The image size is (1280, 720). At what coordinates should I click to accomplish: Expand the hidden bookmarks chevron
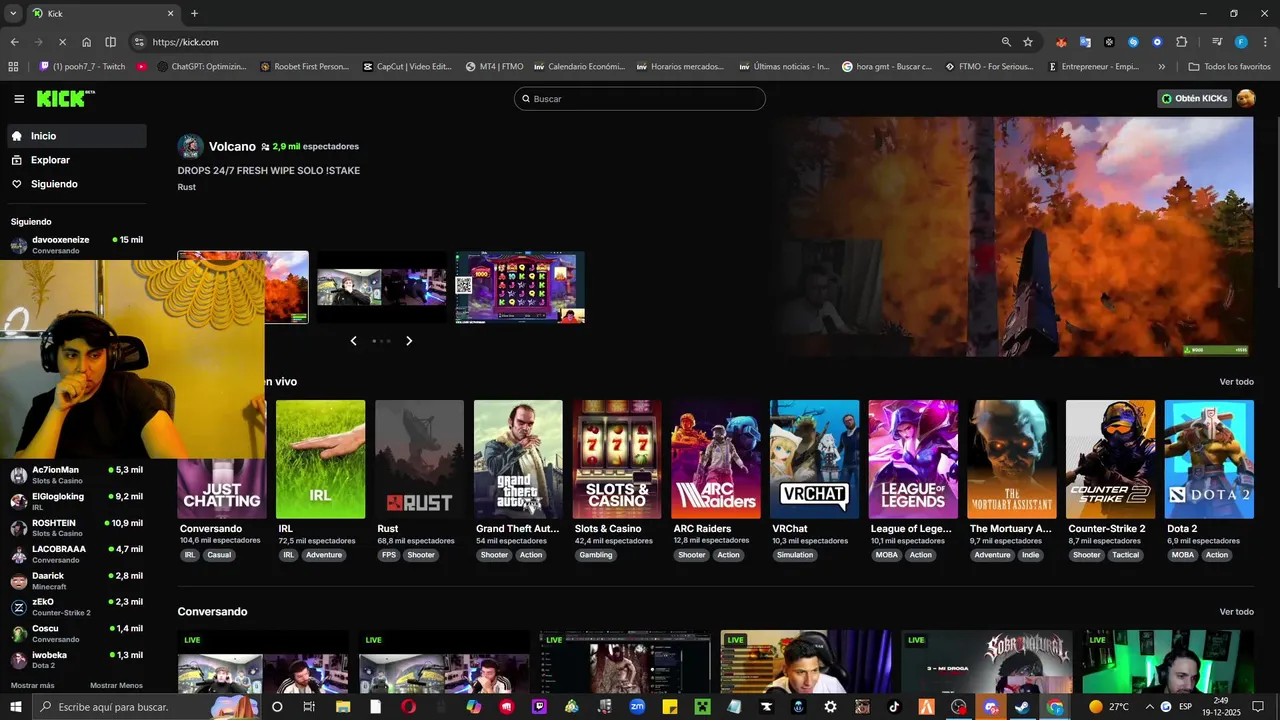1162,67
